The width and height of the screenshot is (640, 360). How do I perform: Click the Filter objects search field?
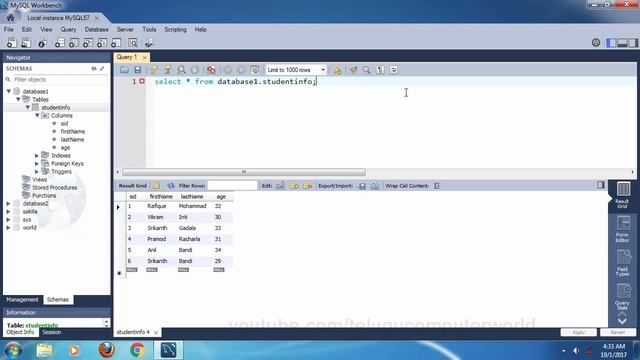(60, 80)
